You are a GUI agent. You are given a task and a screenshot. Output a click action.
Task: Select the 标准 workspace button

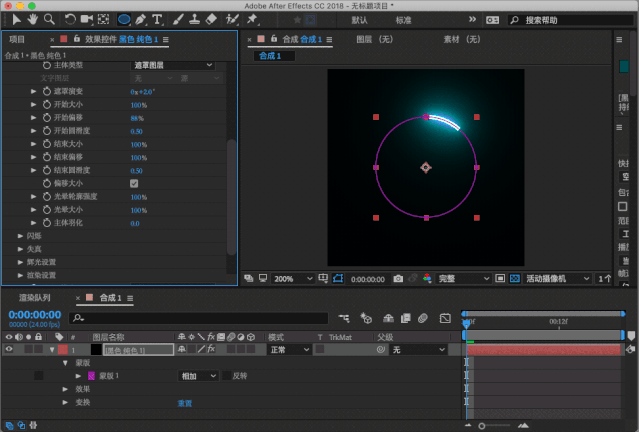(x=403, y=19)
